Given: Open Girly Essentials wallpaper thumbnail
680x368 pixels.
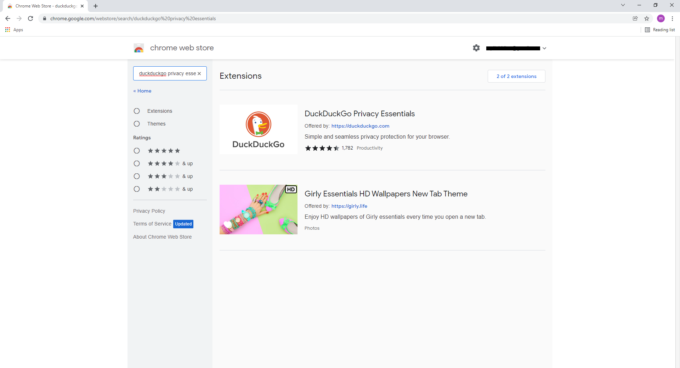Looking at the screenshot, I should tap(258, 210).
